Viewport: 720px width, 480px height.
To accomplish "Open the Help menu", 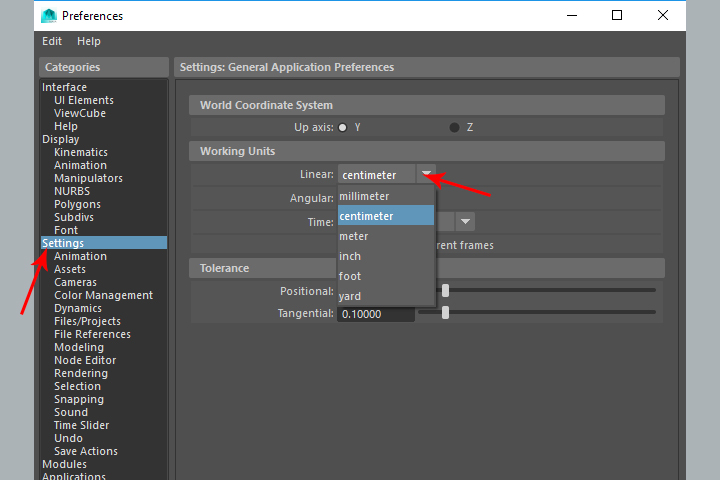I will 89,41.
